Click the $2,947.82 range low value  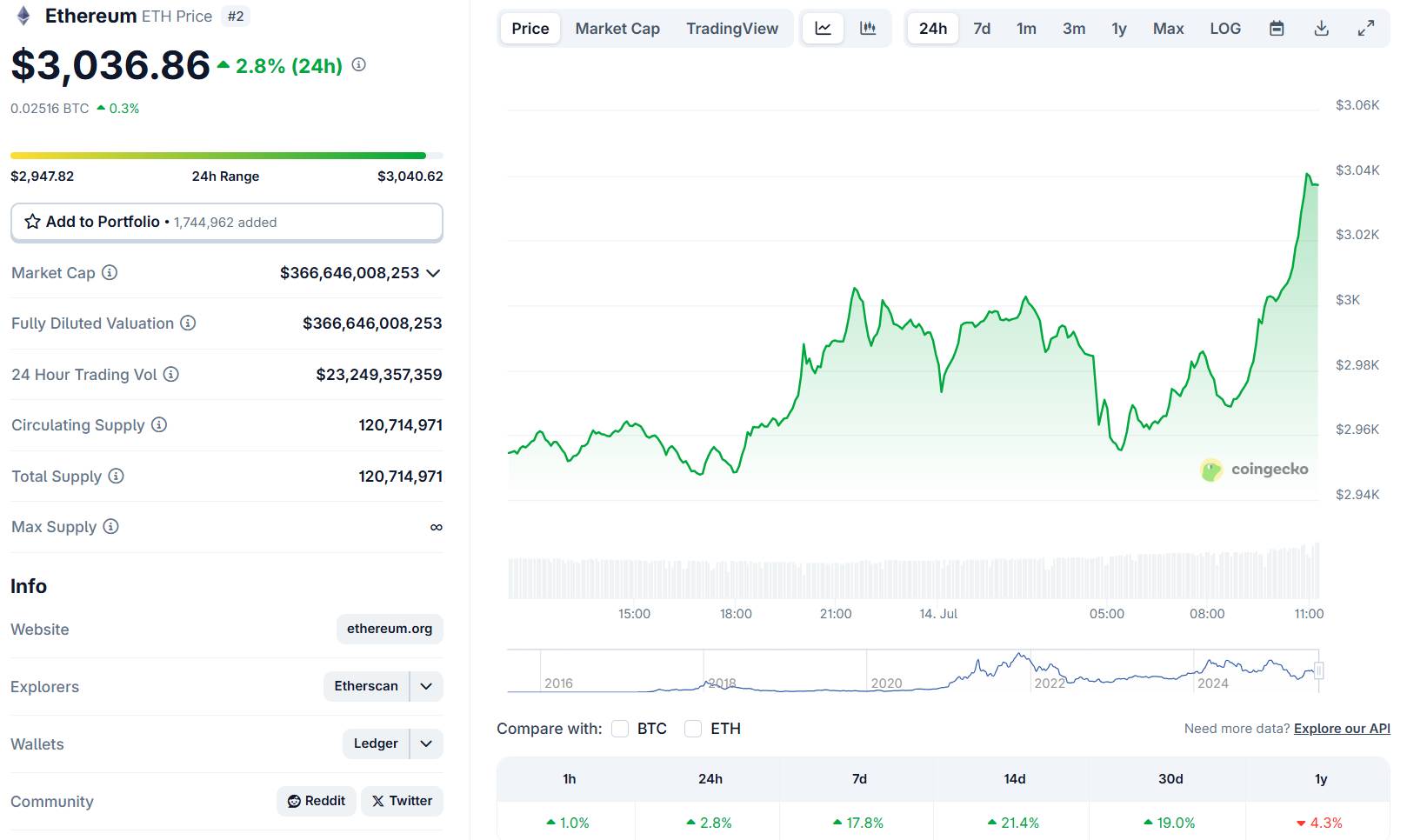43,177
